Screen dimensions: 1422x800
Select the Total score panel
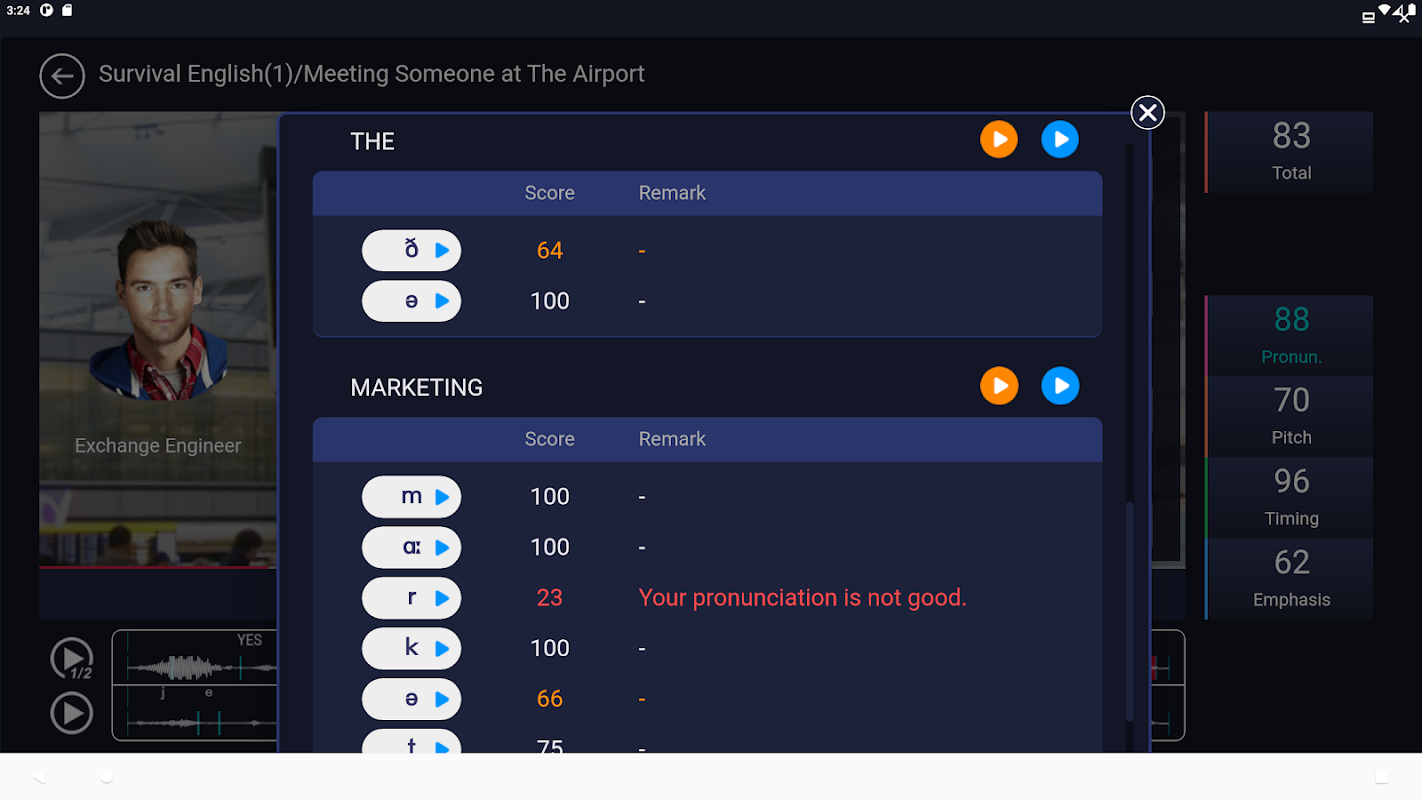pyautogui.click(x=1290, y=152)
